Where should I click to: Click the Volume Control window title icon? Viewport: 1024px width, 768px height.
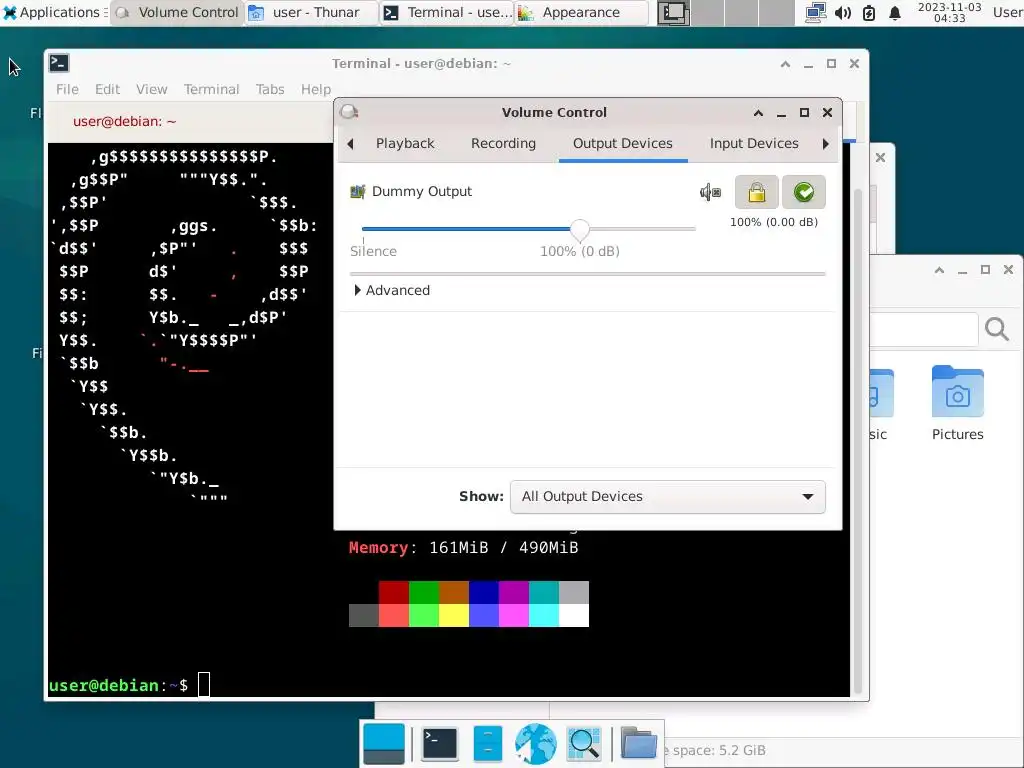pyautogui.click(x=349, y=112)
